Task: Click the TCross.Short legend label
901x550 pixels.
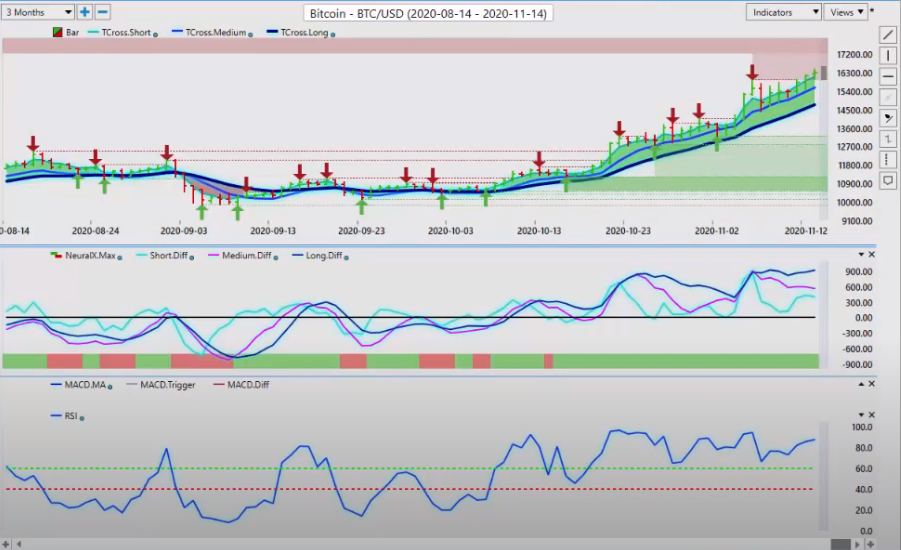Action: click(126, 33)
